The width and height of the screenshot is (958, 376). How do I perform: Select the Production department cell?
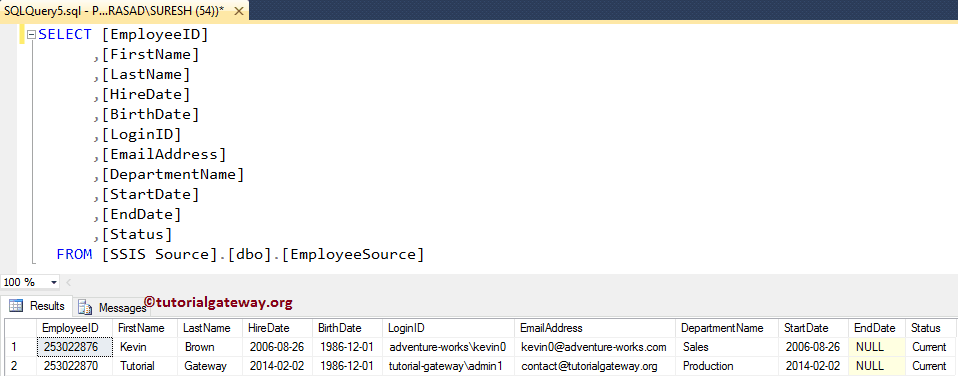[x=727, y=366]
